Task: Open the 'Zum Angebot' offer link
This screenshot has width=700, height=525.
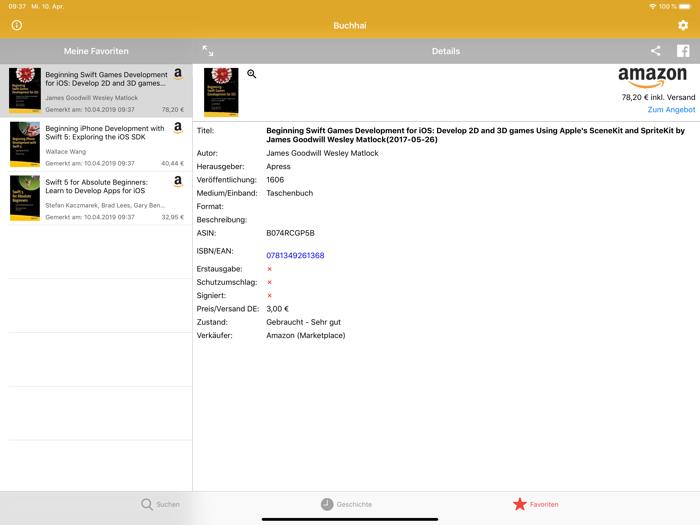Action: coord(671,110)
